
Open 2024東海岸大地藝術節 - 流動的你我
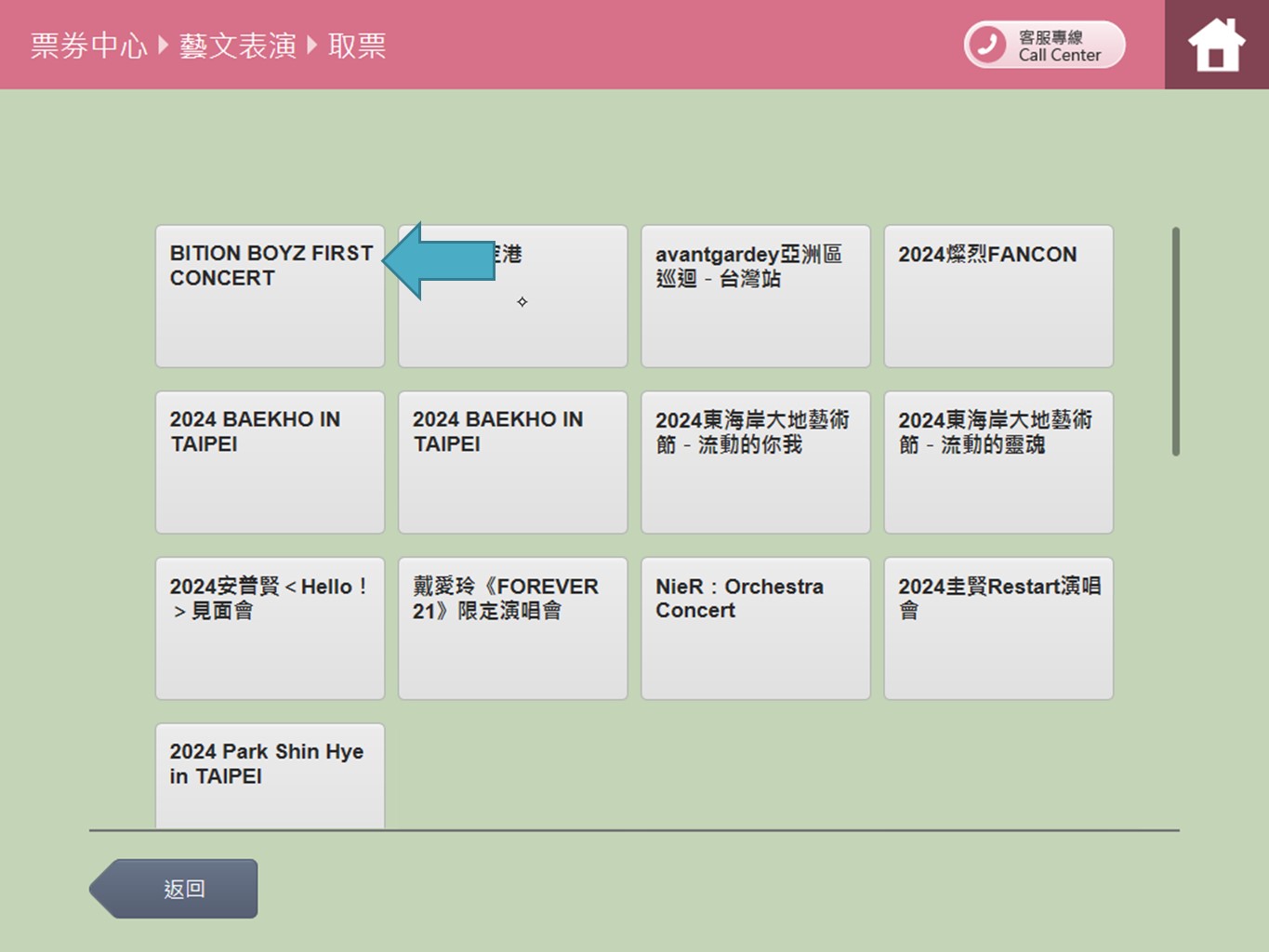pyautogui.click(x=755, y=462)
